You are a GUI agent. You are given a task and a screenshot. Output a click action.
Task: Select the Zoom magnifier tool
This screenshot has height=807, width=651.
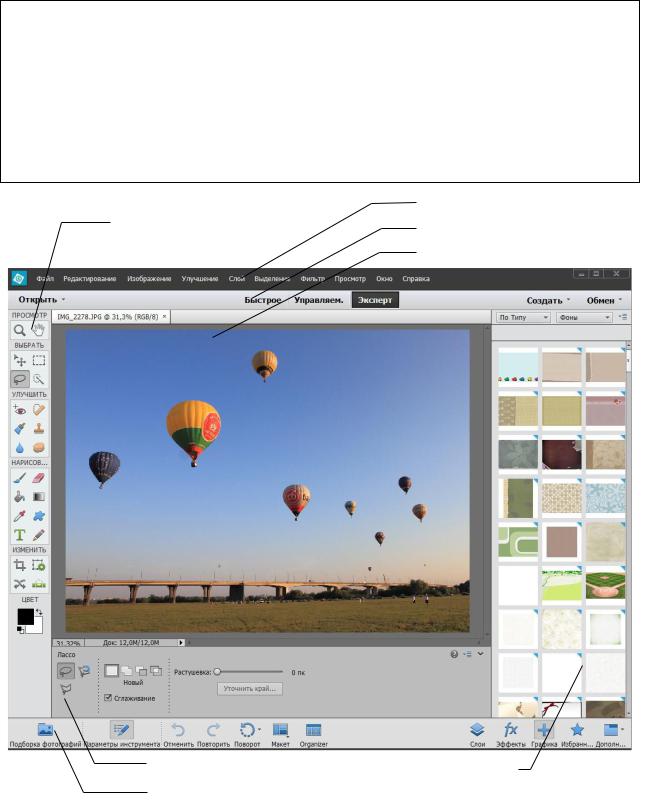[x=20, y=330]
